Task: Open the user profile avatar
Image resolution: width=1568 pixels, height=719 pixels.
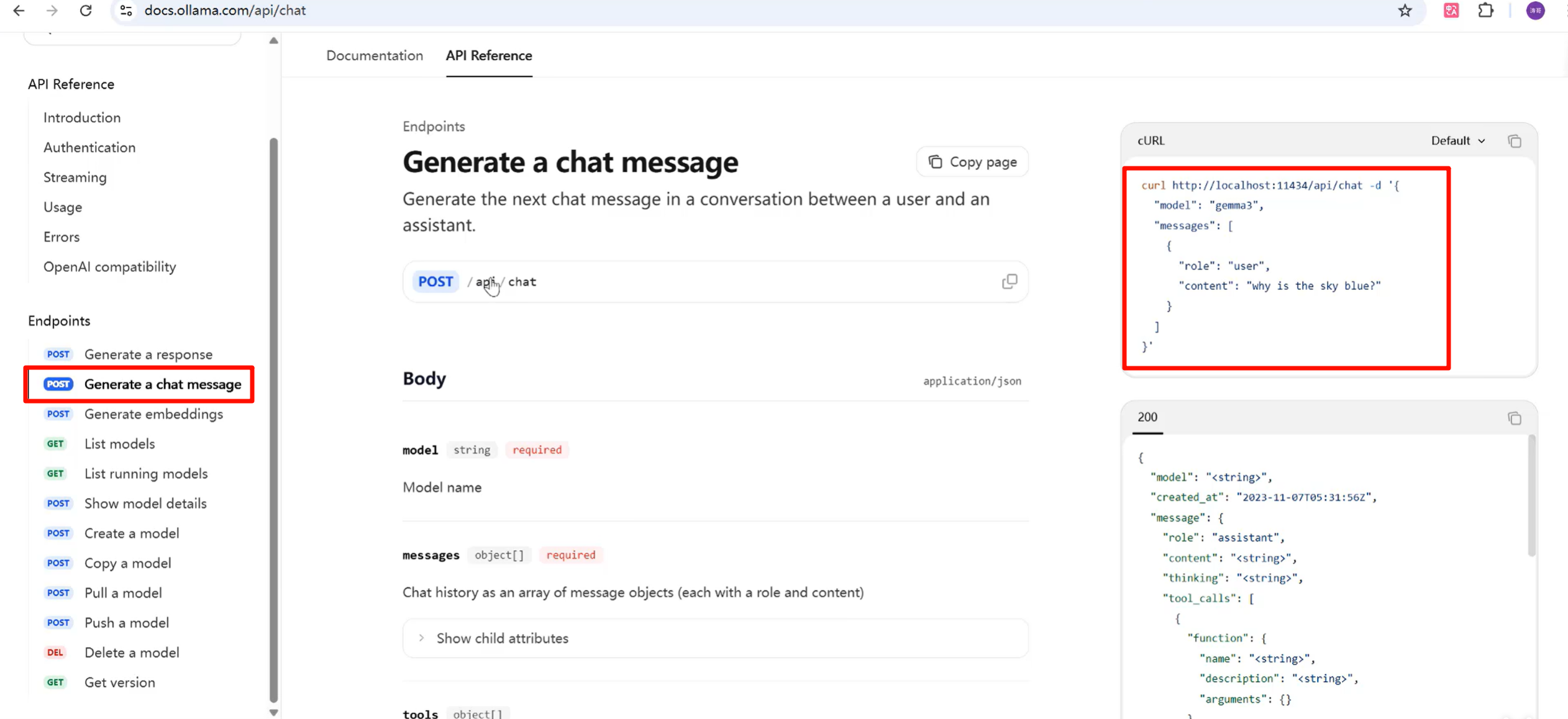Action: (x=1535, y=11)
